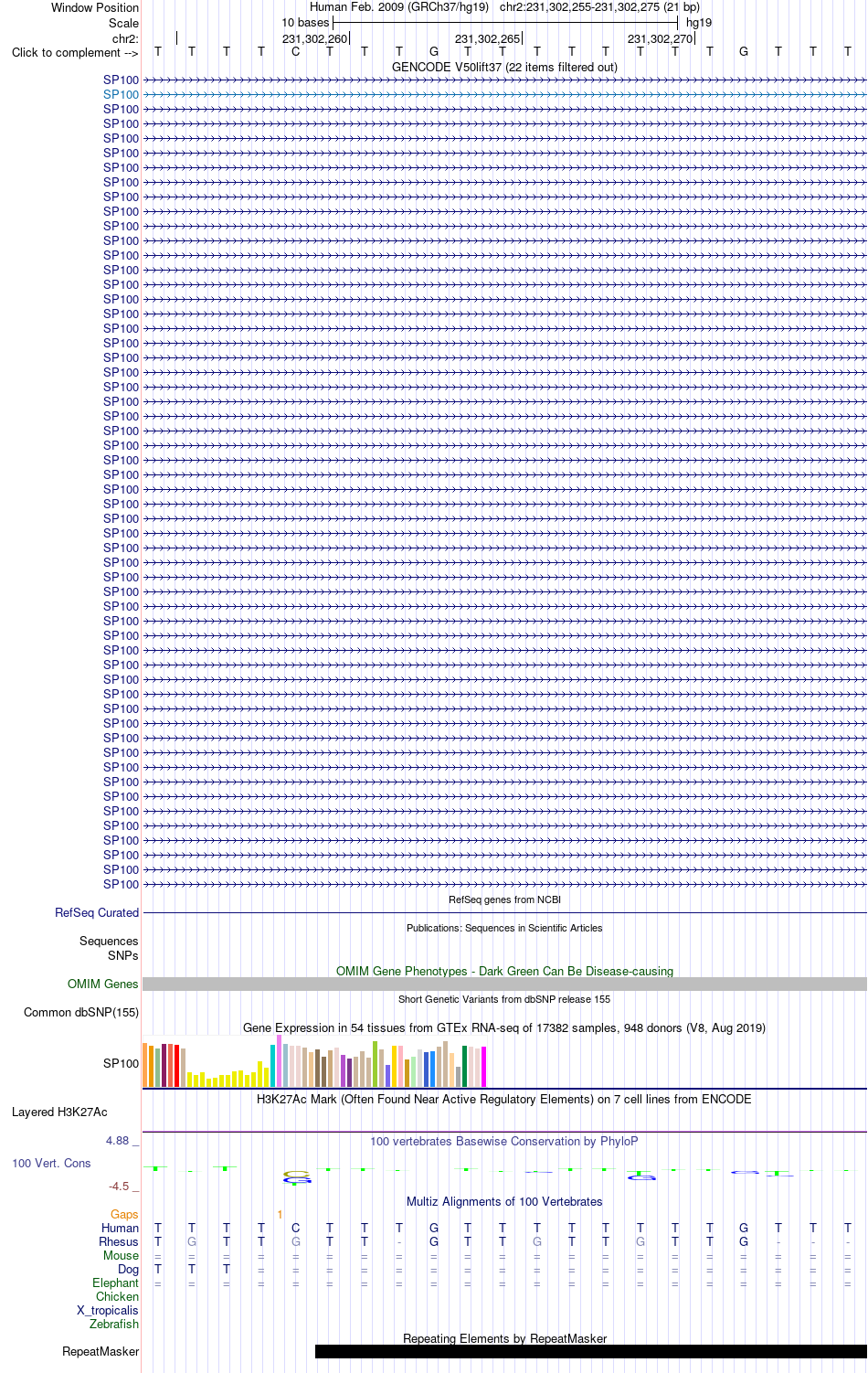The height and width of the screenshot is (1373, 868).
Task: Select the Rhesus alignment row label
Action: click(x=119, y=1241)
